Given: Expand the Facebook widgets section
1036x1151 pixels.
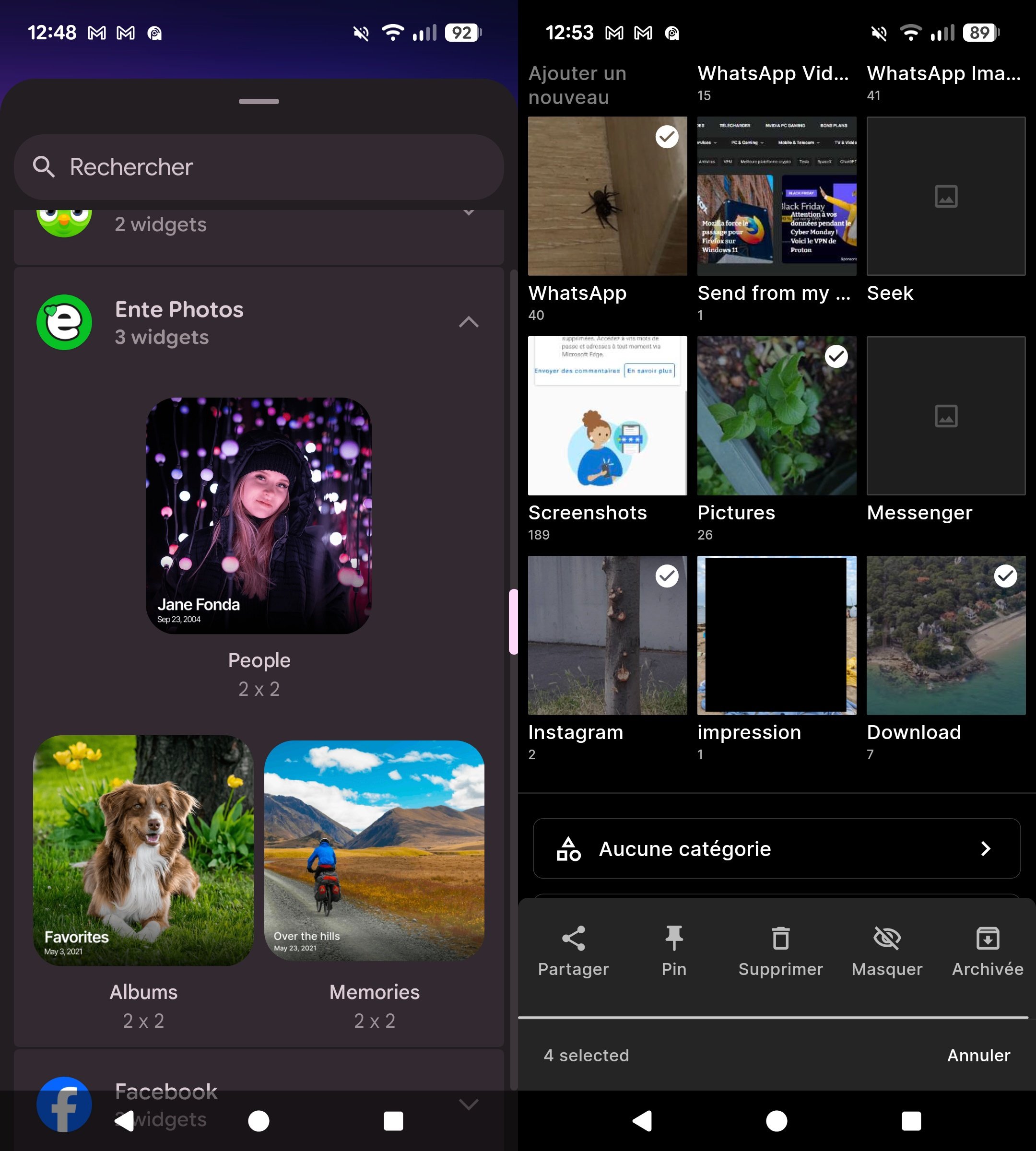Looking at the screenshot, I should pos(469,1103).
